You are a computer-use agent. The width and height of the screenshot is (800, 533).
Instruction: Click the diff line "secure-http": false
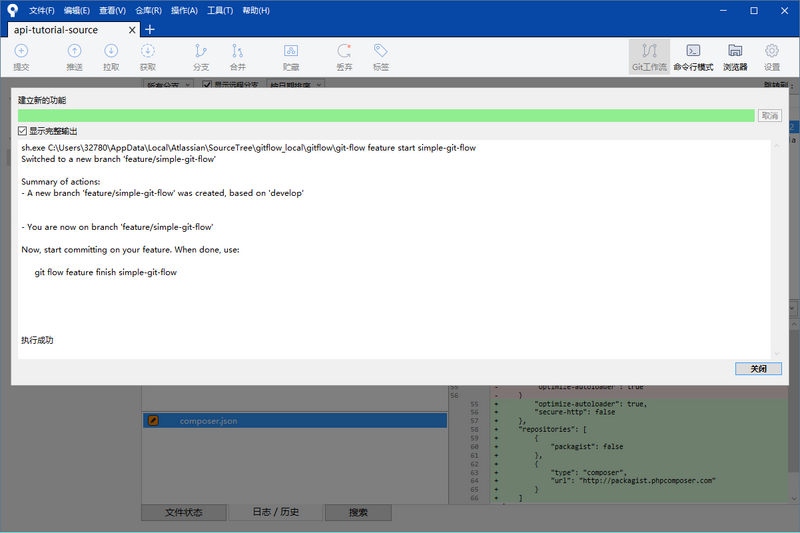click(x=574, y=412)
